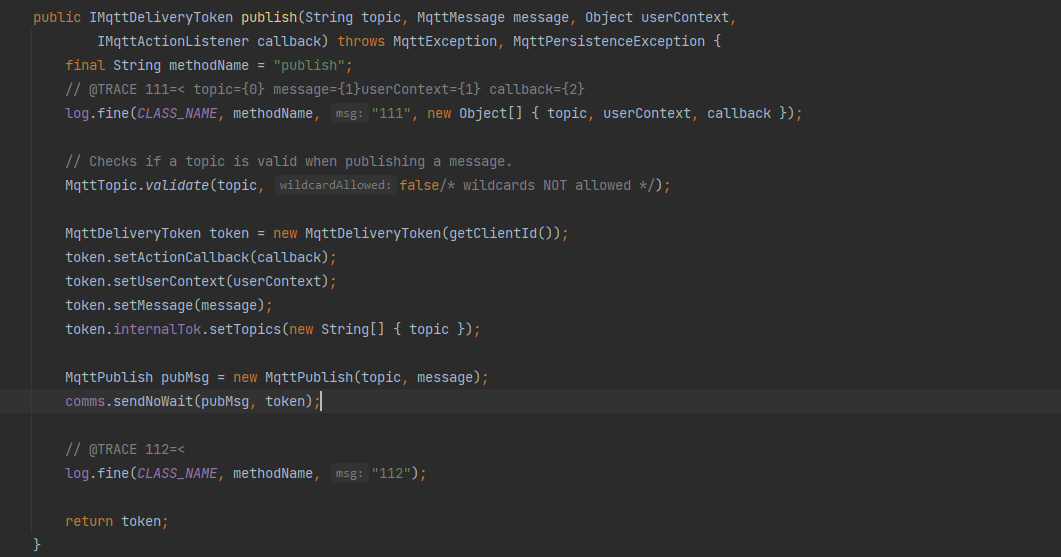Click the setMessage method call
Screen dimensions: 1061x557
pos(153,306)
